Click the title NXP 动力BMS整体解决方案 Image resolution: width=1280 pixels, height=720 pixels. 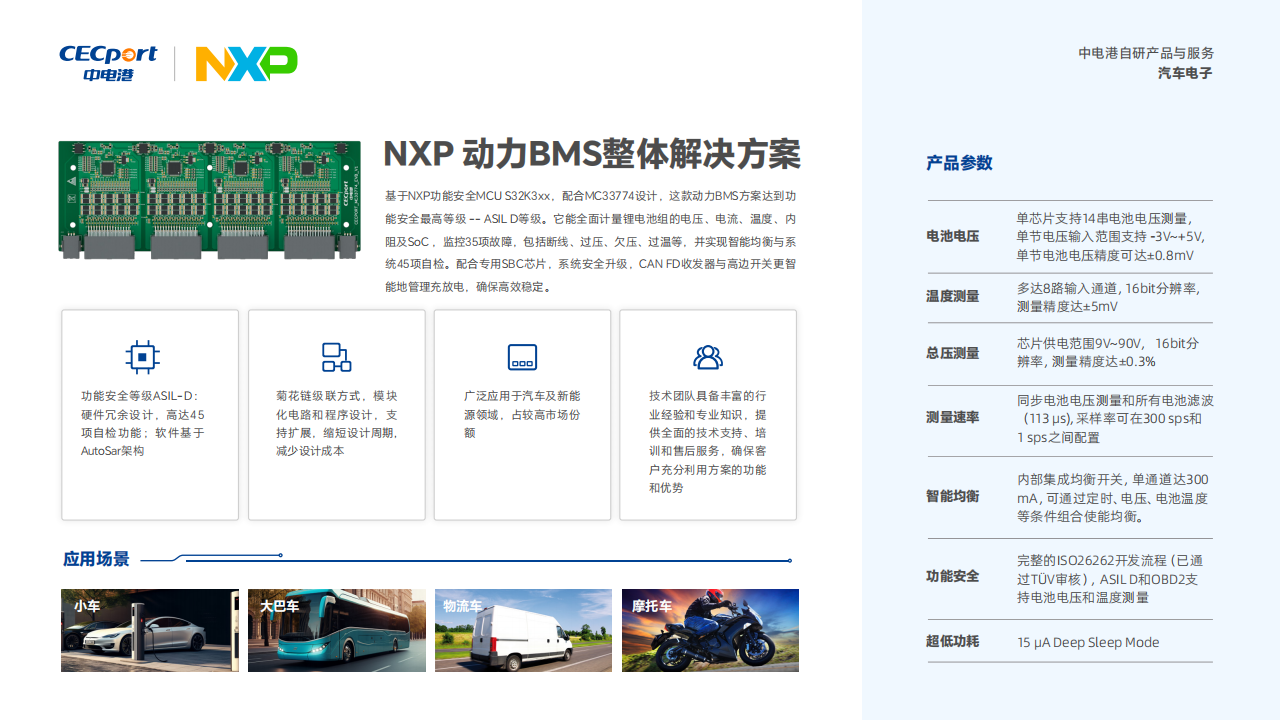(x=592, y=154)
